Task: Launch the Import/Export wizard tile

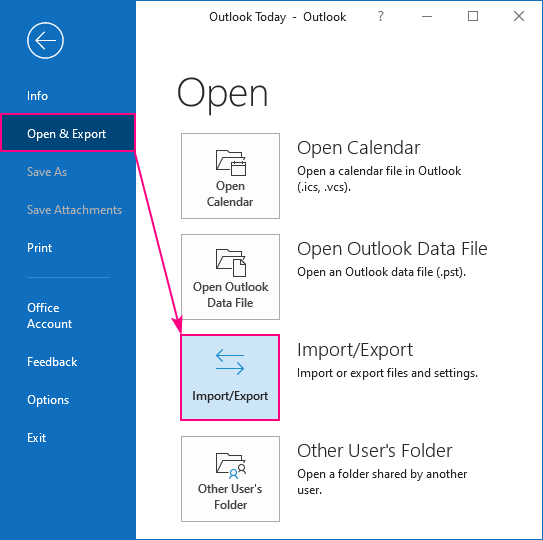Action: click(x=230, y=378)
